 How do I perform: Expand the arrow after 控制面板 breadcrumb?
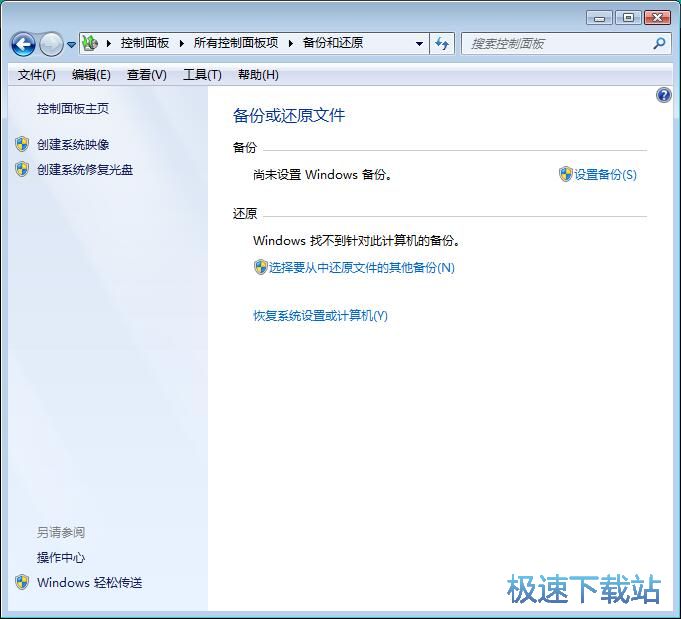182,43
